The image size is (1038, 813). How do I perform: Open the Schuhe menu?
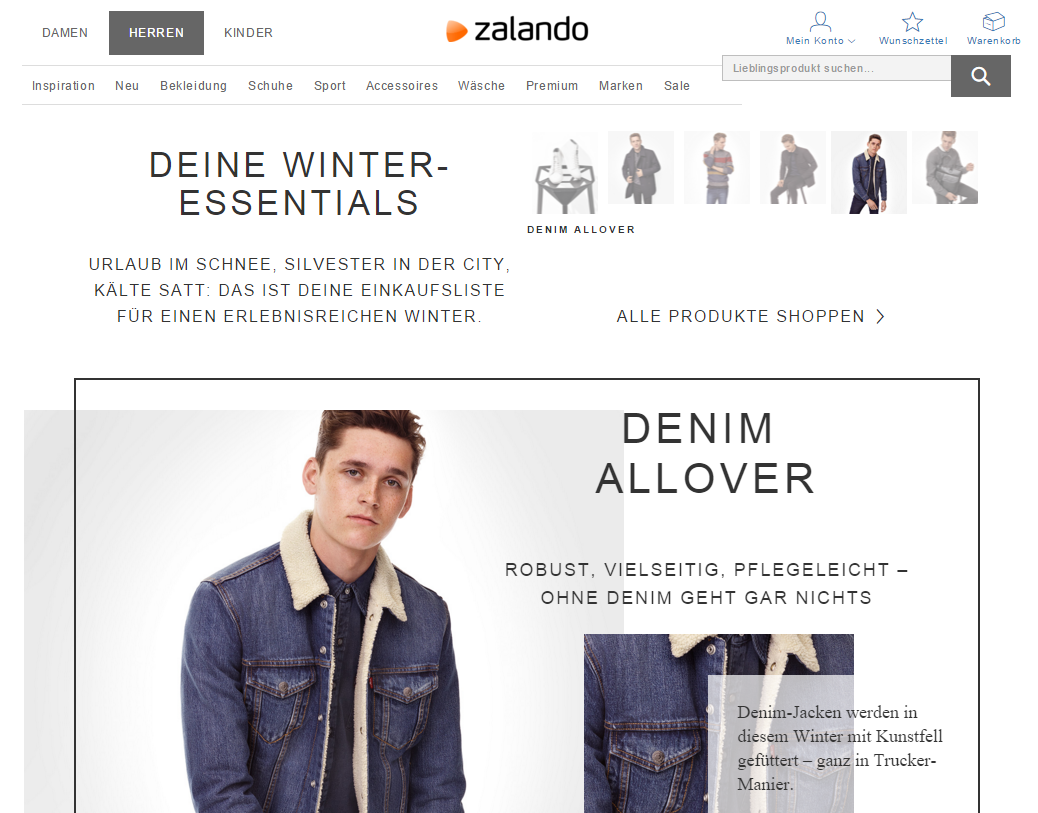[x=270, y=85]
